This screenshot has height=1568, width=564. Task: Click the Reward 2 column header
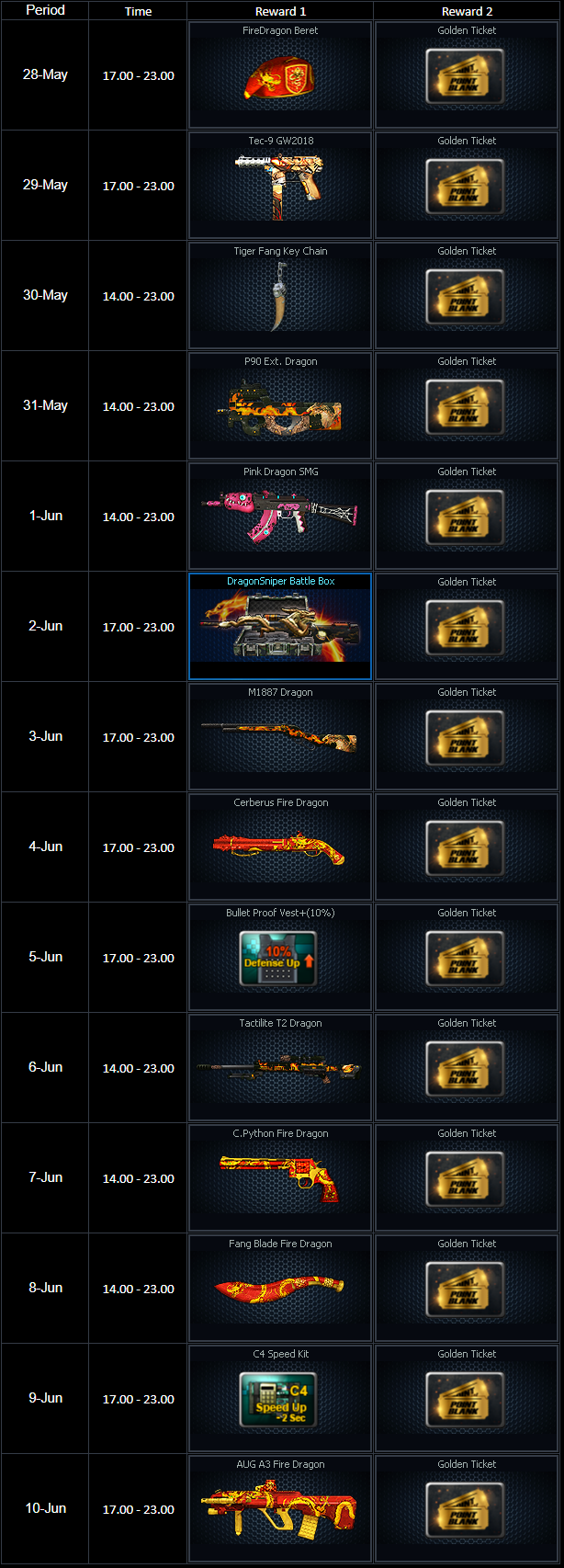pos(467,11)
